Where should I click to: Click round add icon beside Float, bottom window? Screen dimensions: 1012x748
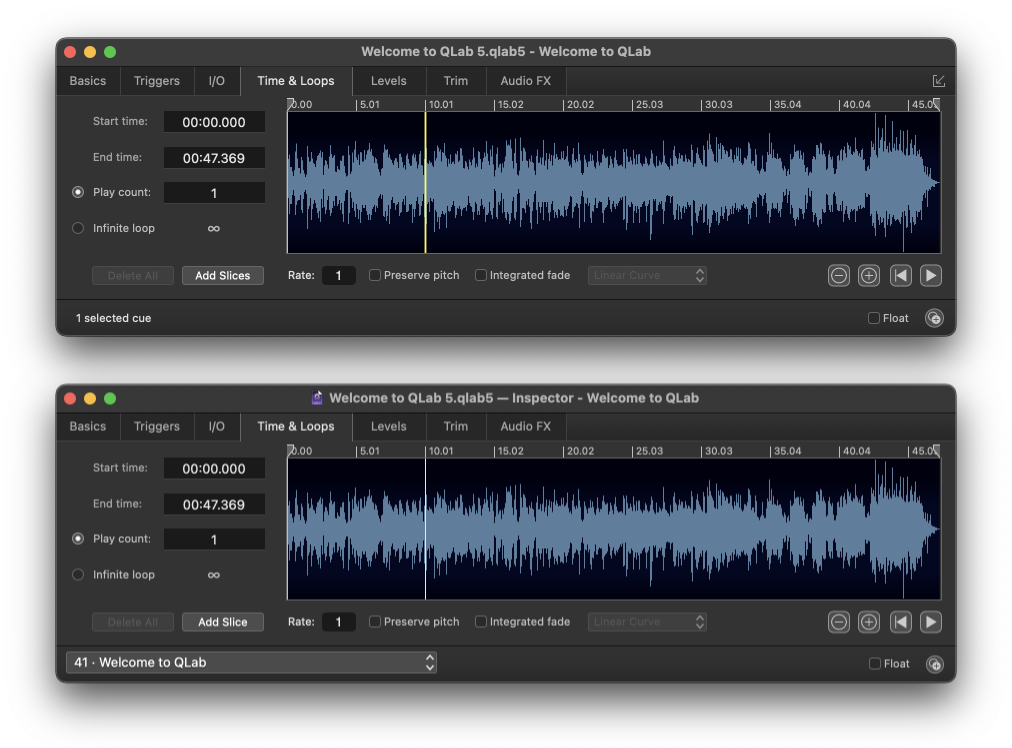[934, 664]
